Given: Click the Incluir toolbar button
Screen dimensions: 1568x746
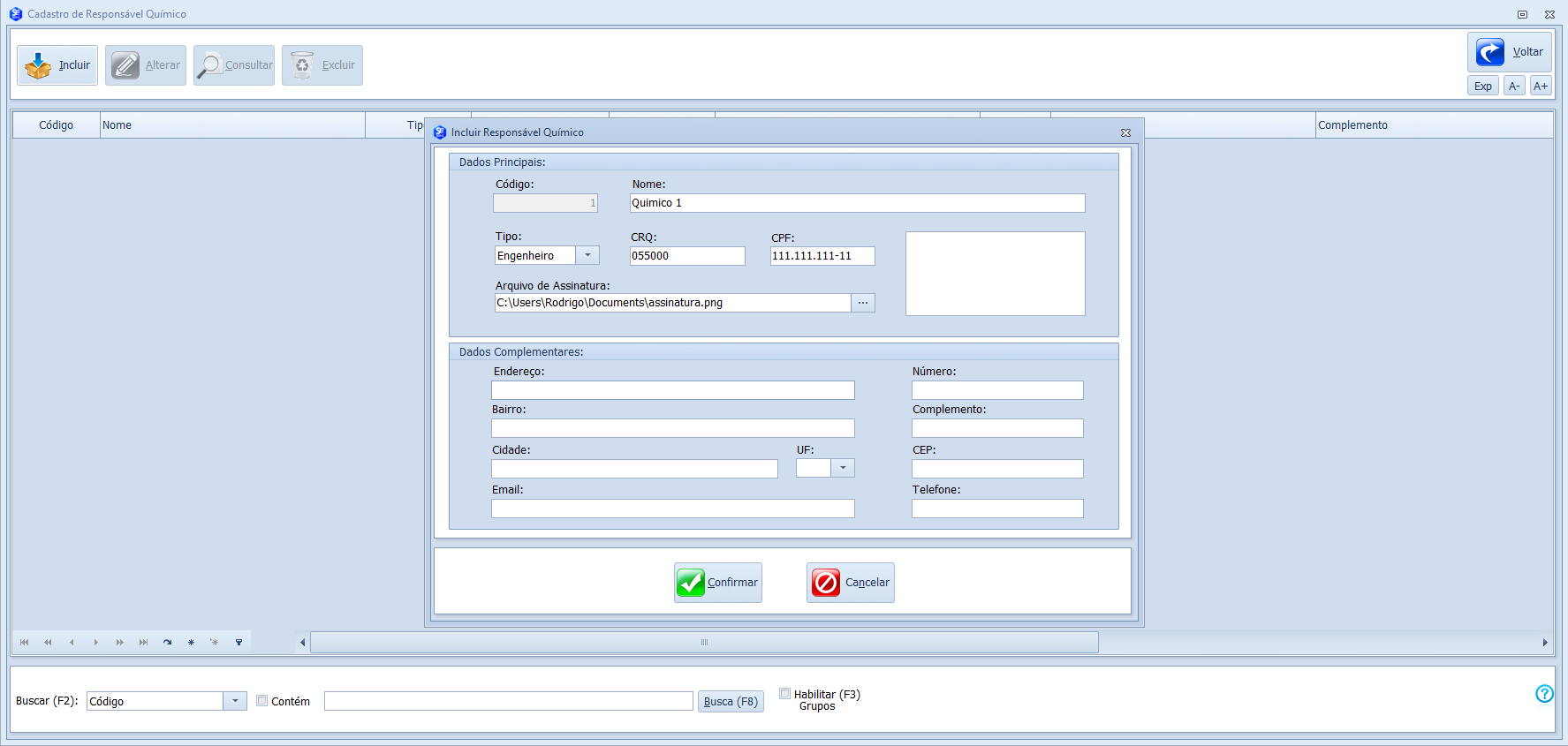Looking at the screenshot, I should coord(57,65).
